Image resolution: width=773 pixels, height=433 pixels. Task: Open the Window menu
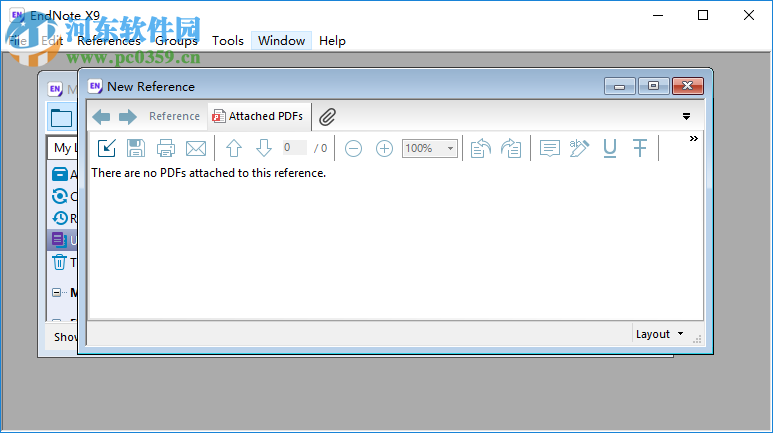click(x=281, y=40)
